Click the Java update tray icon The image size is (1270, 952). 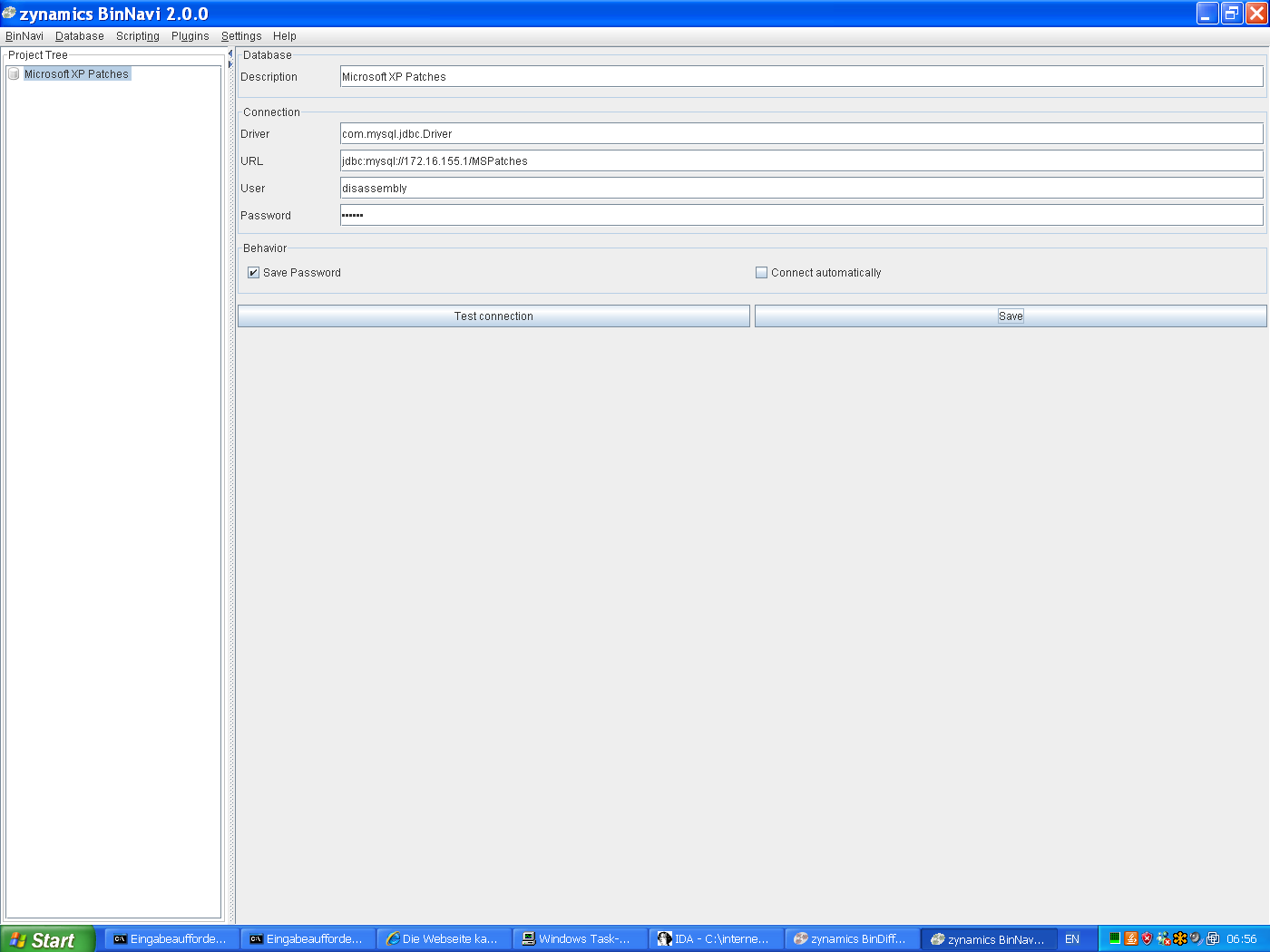point(1131,938)
